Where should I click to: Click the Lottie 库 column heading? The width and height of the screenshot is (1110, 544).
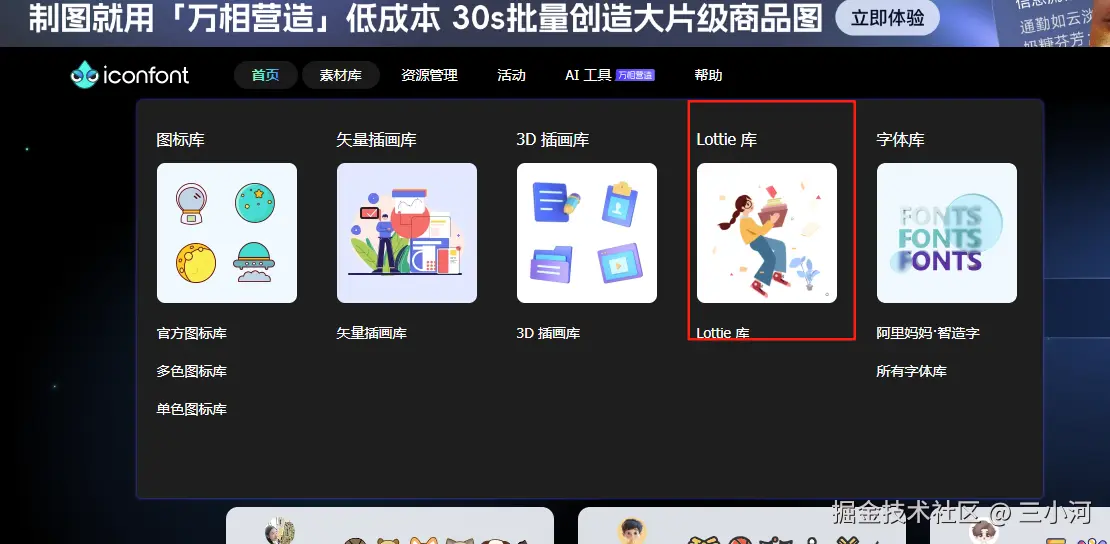tap(726, 140)
